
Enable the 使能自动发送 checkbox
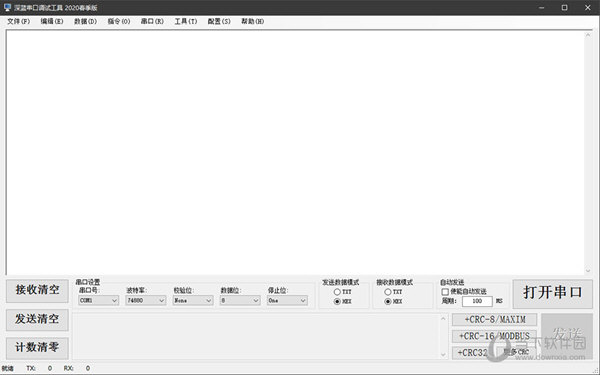[464, 292]
